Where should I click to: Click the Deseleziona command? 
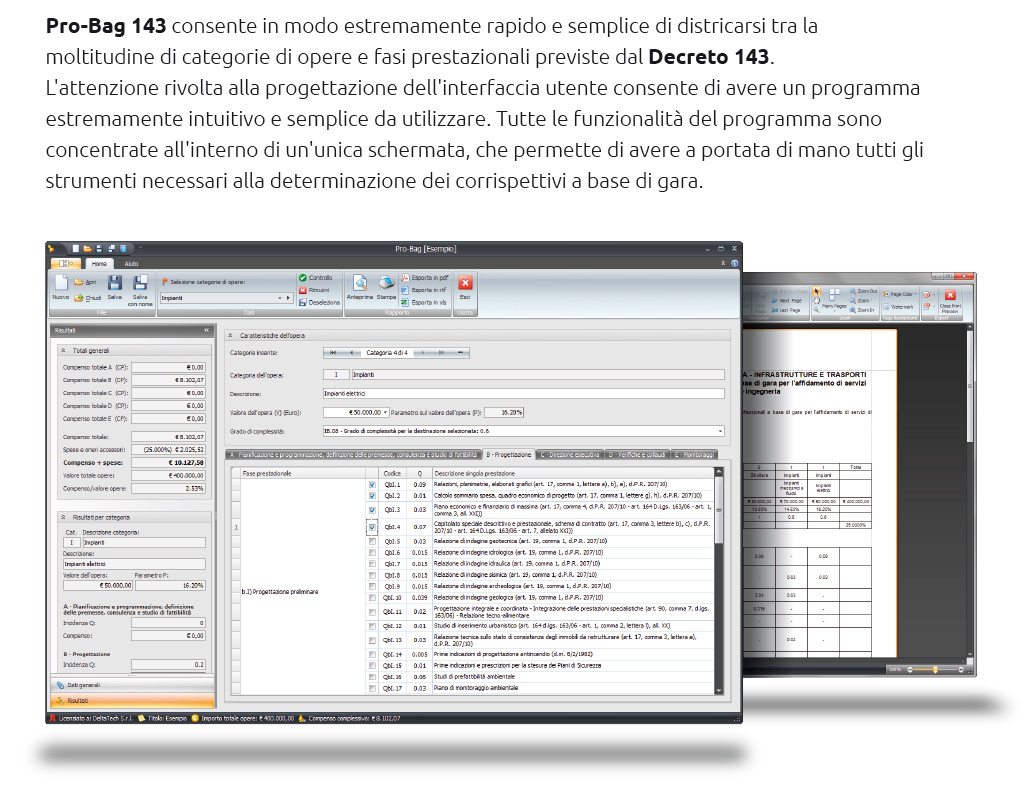click(x=319, y=302)
